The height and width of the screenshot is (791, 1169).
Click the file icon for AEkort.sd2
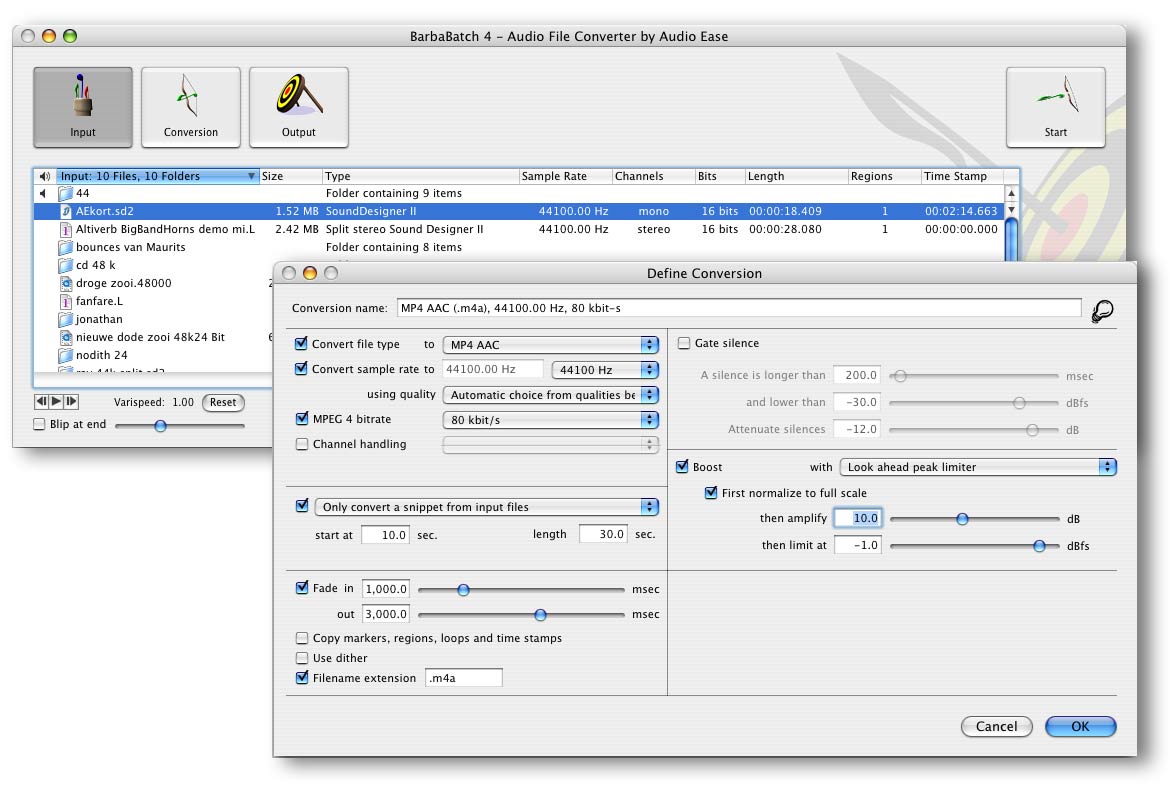coord(66,212)
